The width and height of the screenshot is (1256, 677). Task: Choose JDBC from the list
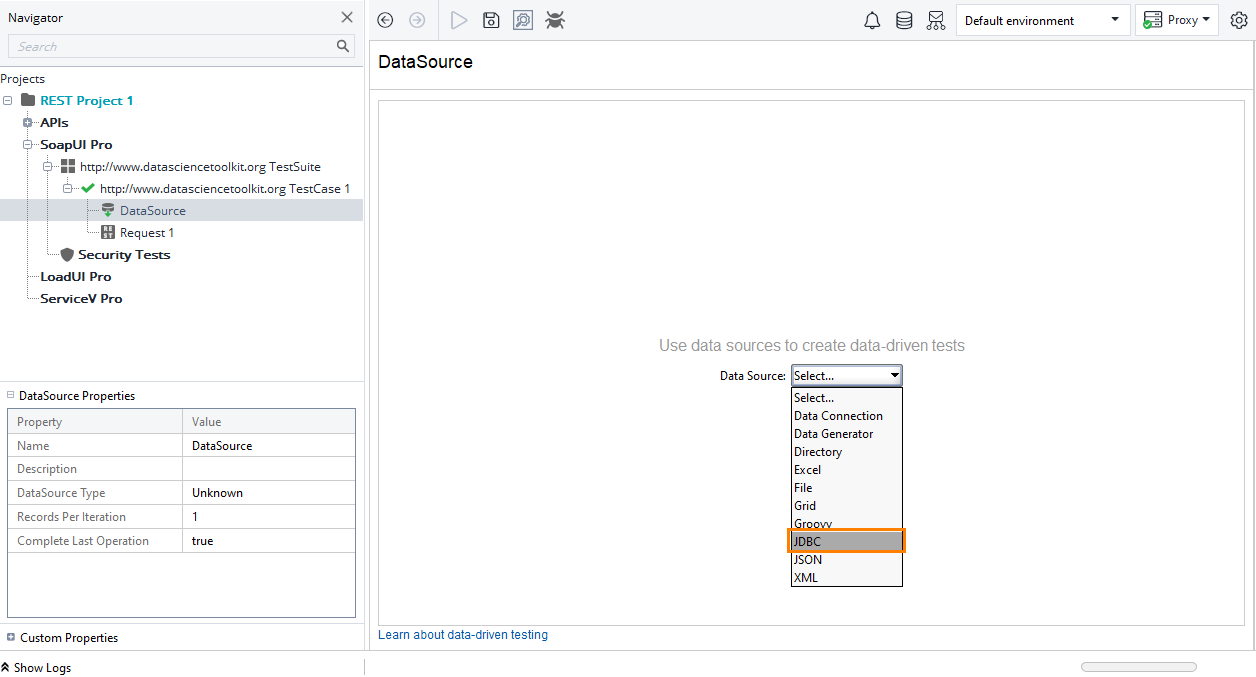coord(846,541)
